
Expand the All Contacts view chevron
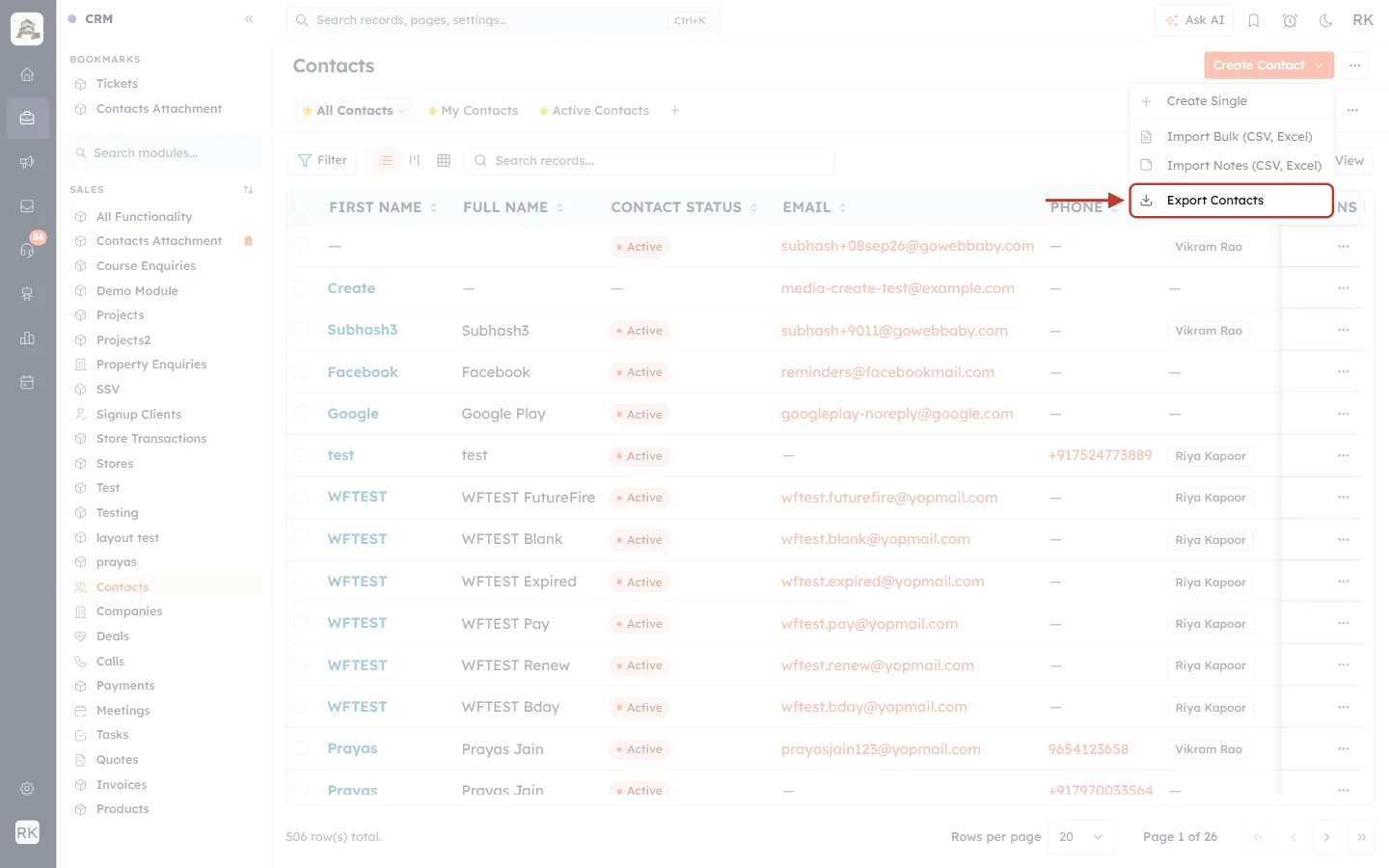[402, 111]
